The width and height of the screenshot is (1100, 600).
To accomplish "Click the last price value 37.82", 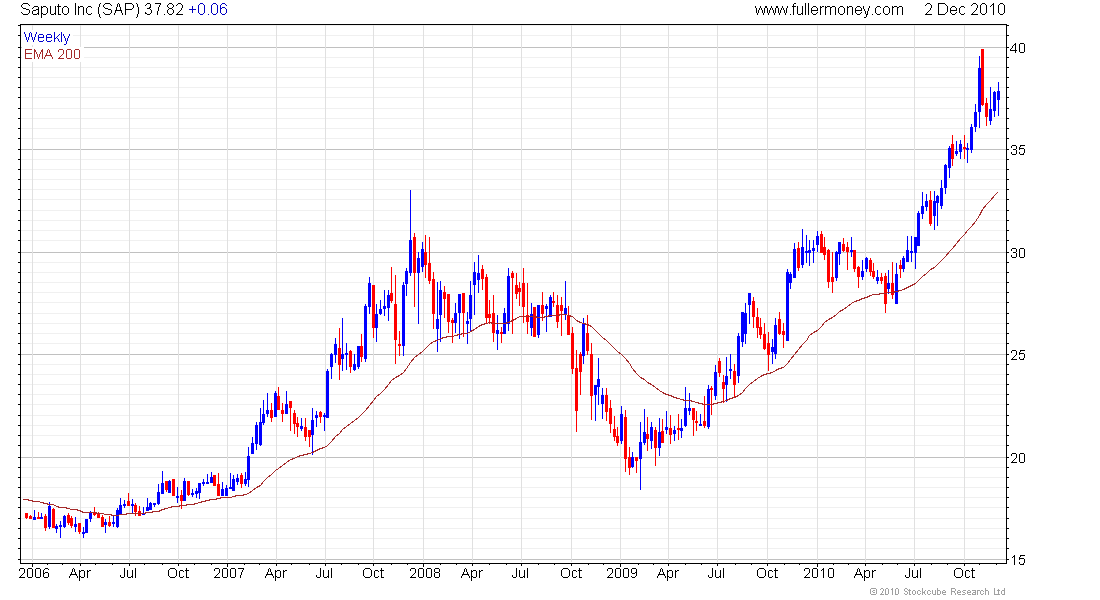I will [x=165, y=10].
